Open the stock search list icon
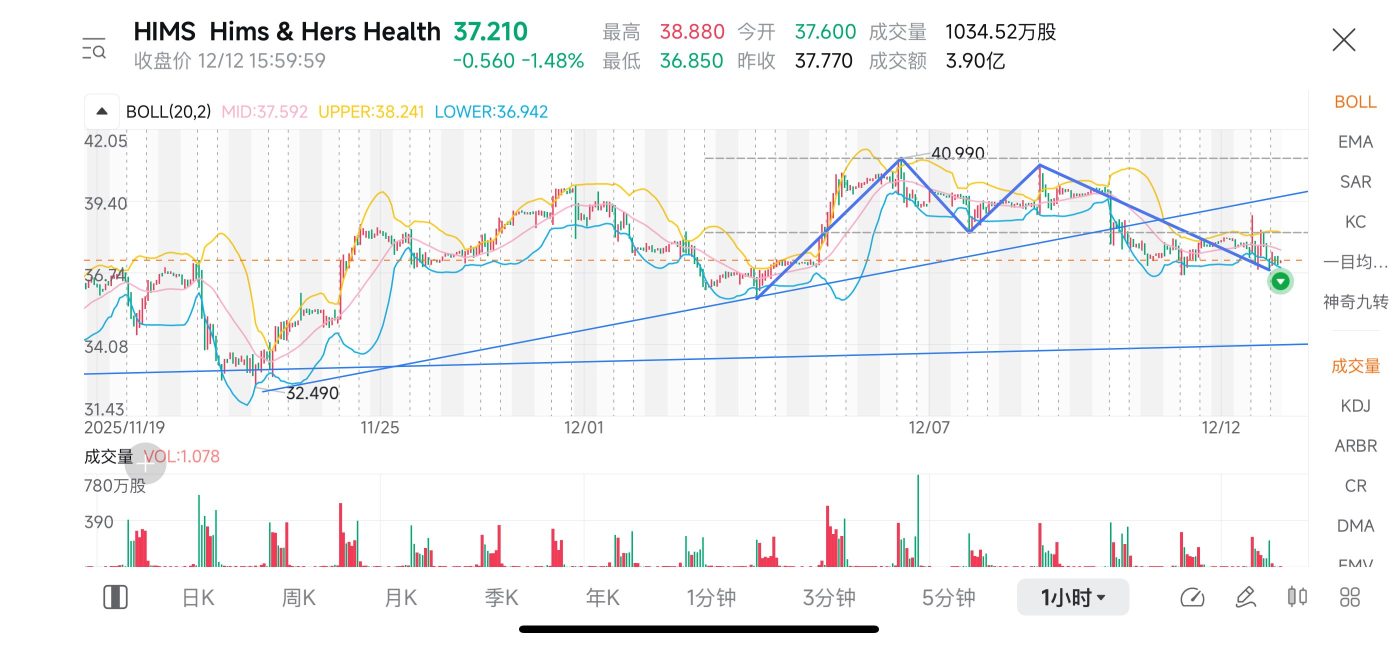 tap(95, 47)
